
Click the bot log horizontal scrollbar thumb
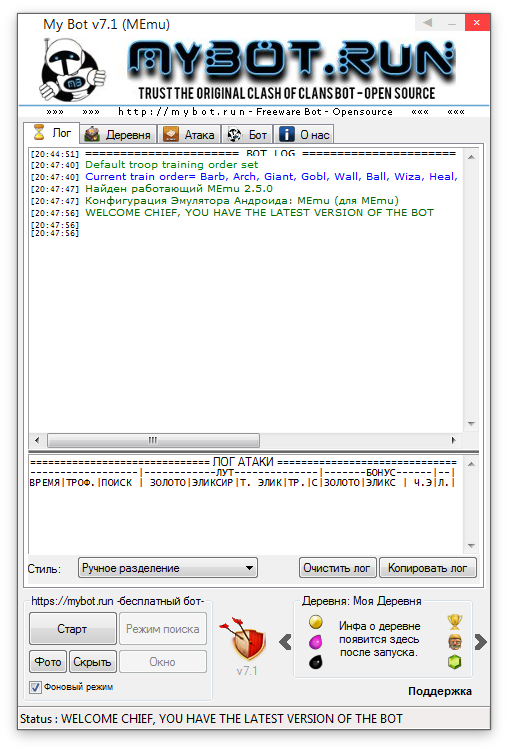(x=153, y=440)
